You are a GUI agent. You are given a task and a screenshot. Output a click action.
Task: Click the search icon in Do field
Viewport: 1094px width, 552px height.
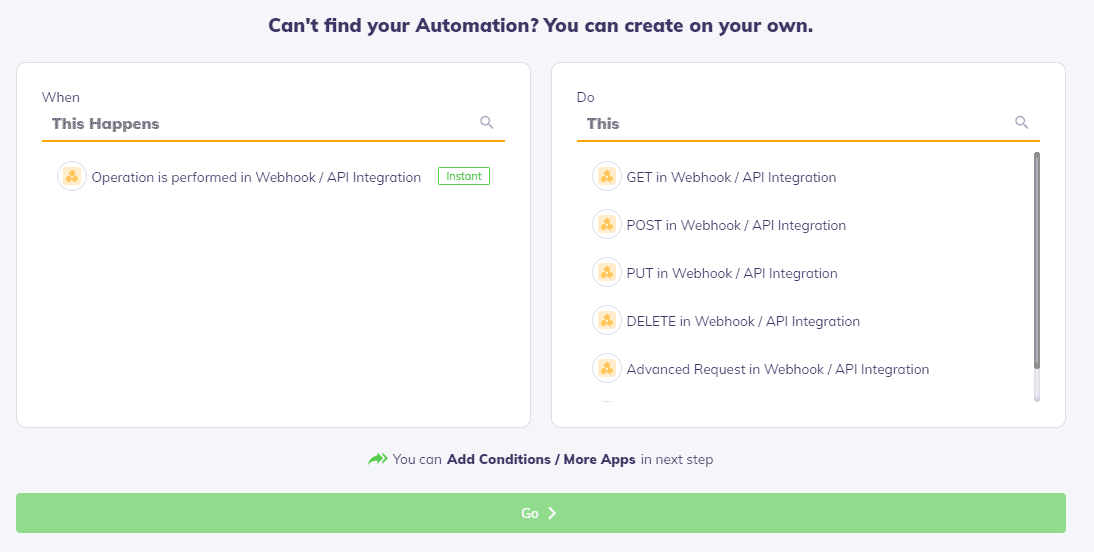(1021, 123)
